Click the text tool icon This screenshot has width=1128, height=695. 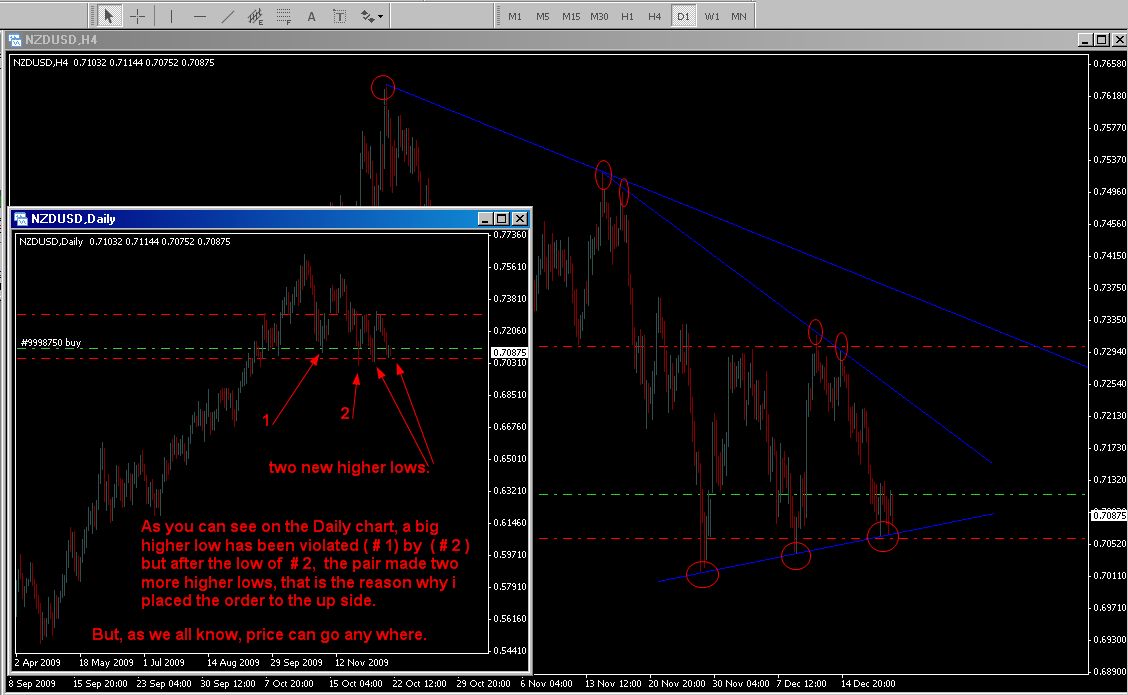click(312, 16)
